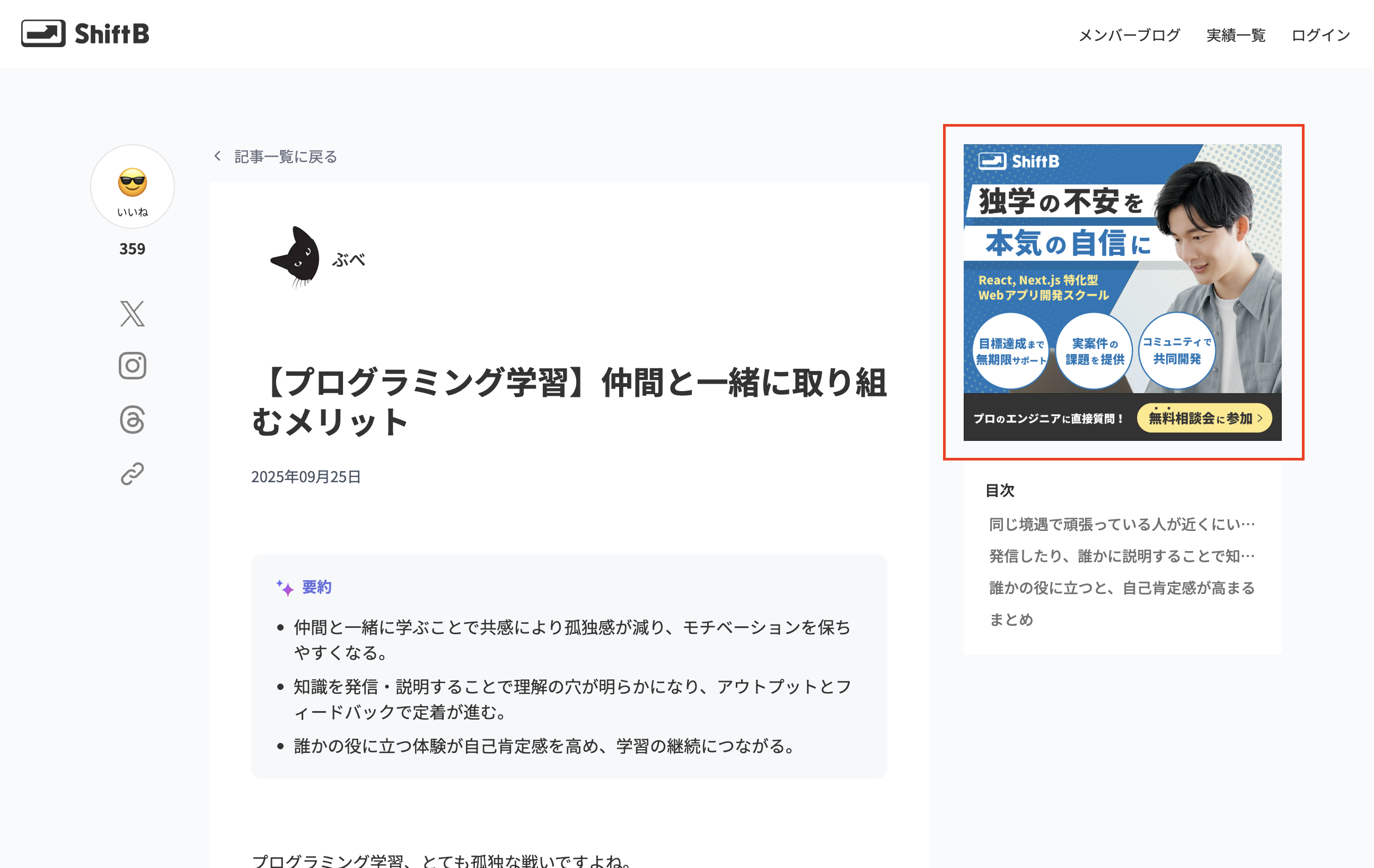Jump to 発信したり、誰かに説明する section
1374x868 pixels.
click(1121, 556)
